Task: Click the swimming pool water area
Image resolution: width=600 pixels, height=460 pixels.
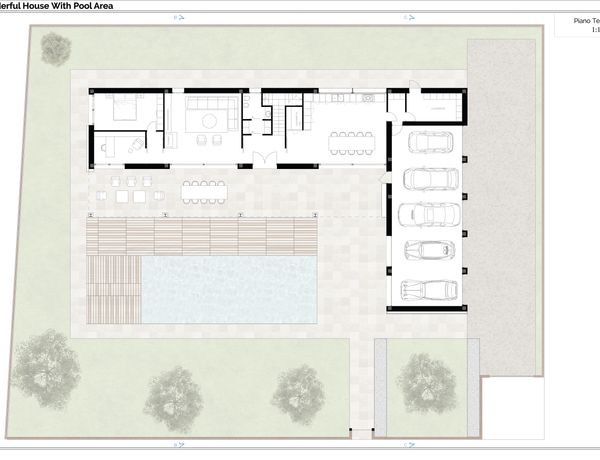Action: [x=229, y=289]
